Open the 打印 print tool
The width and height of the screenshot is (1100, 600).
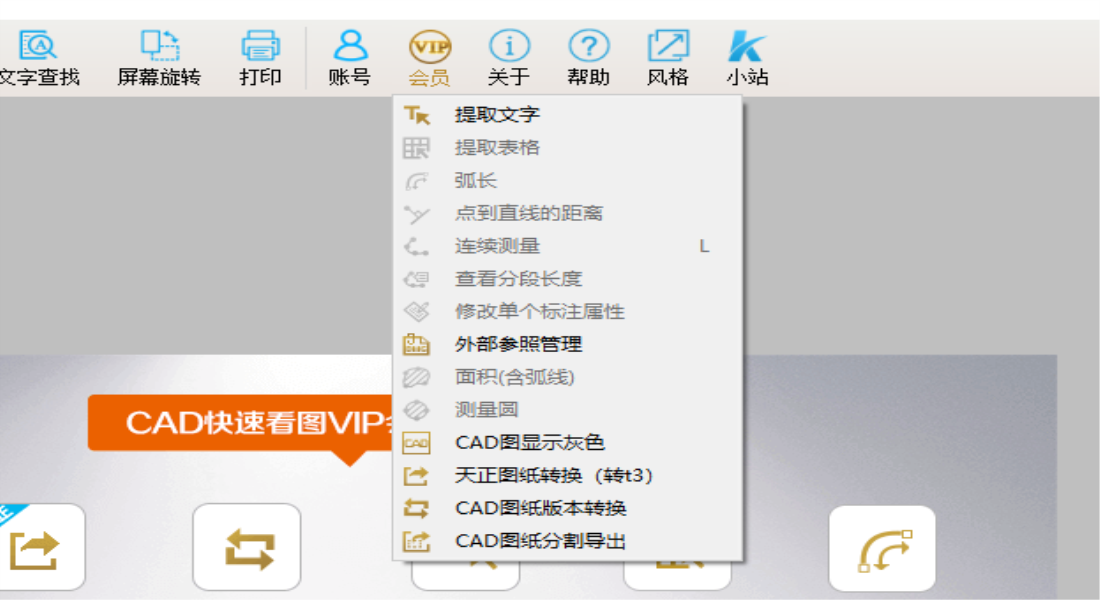(x=260, y=47)
